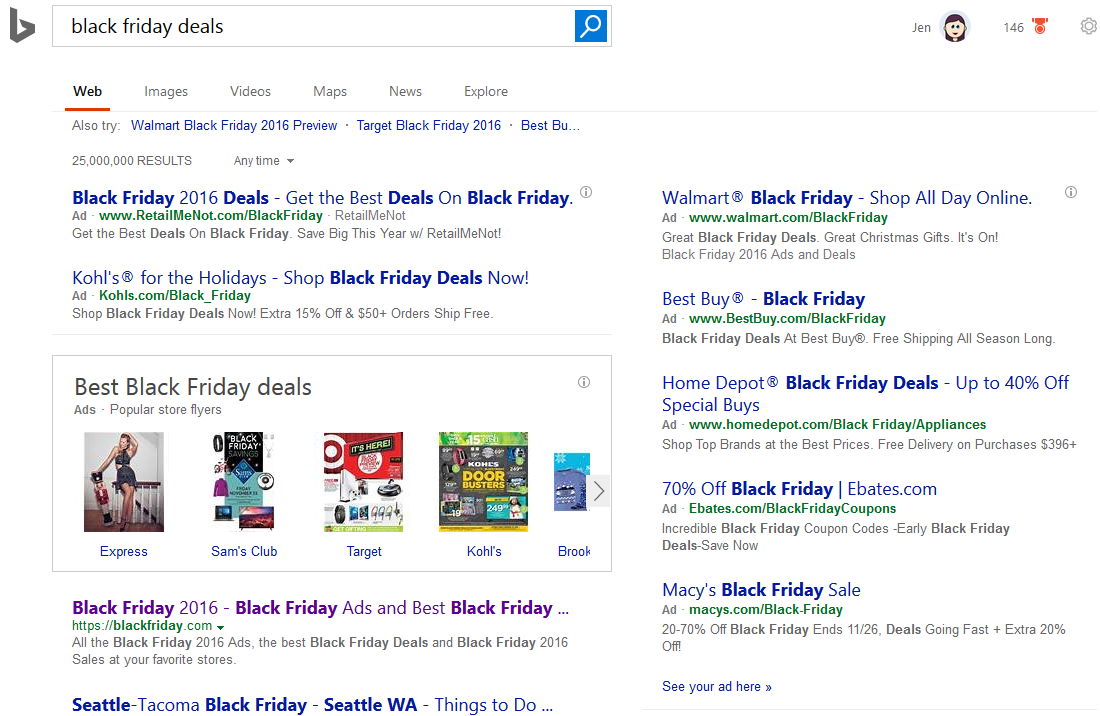Open the settings gear icon
Image resolution: width=1100 pixels, height=716 pixels.
1088,27
